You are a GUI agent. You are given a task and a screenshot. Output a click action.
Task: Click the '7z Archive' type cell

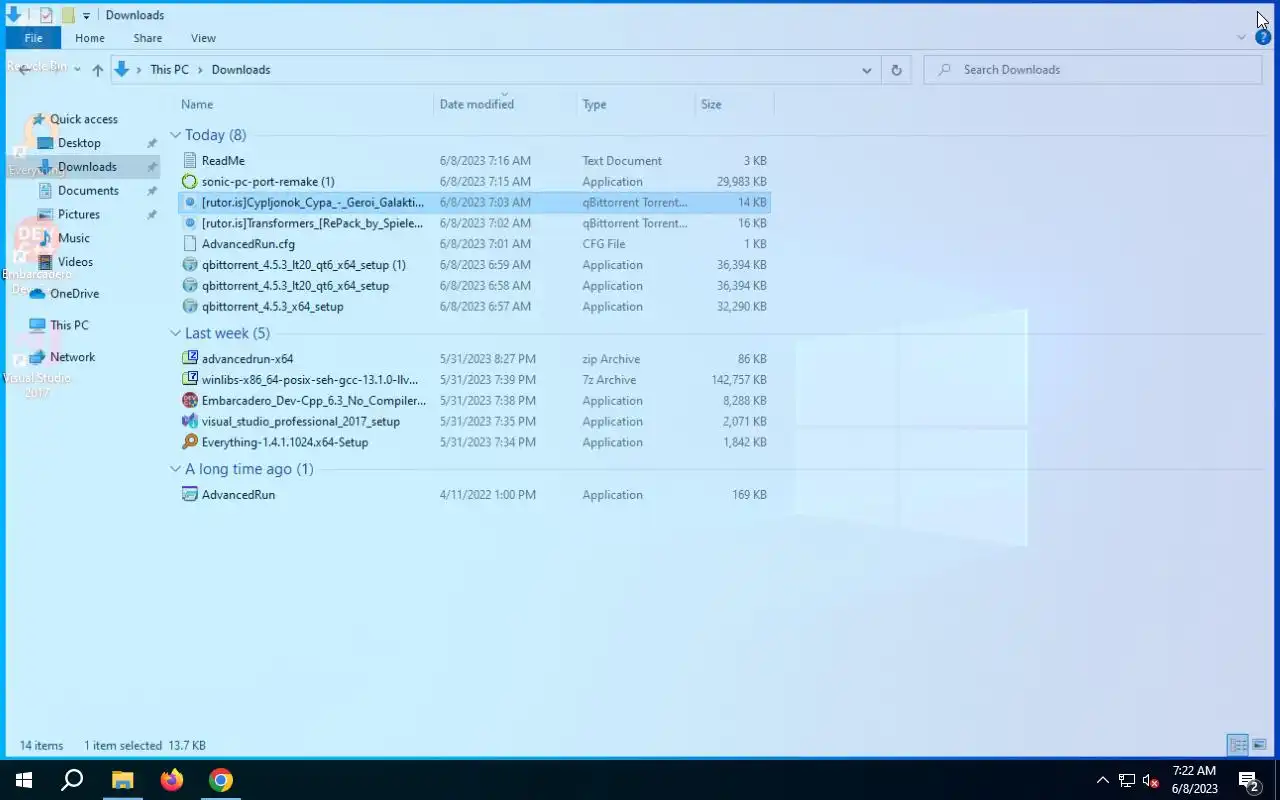(x=609, y=379)
